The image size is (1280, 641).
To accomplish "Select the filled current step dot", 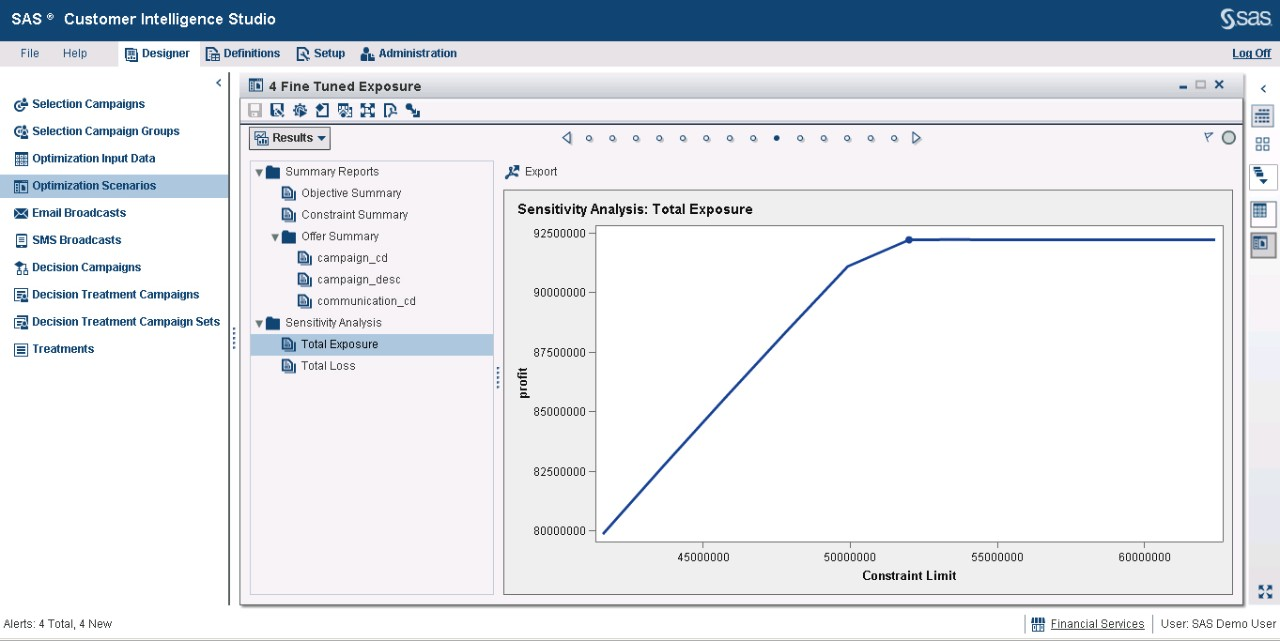I will pos(776,139).
